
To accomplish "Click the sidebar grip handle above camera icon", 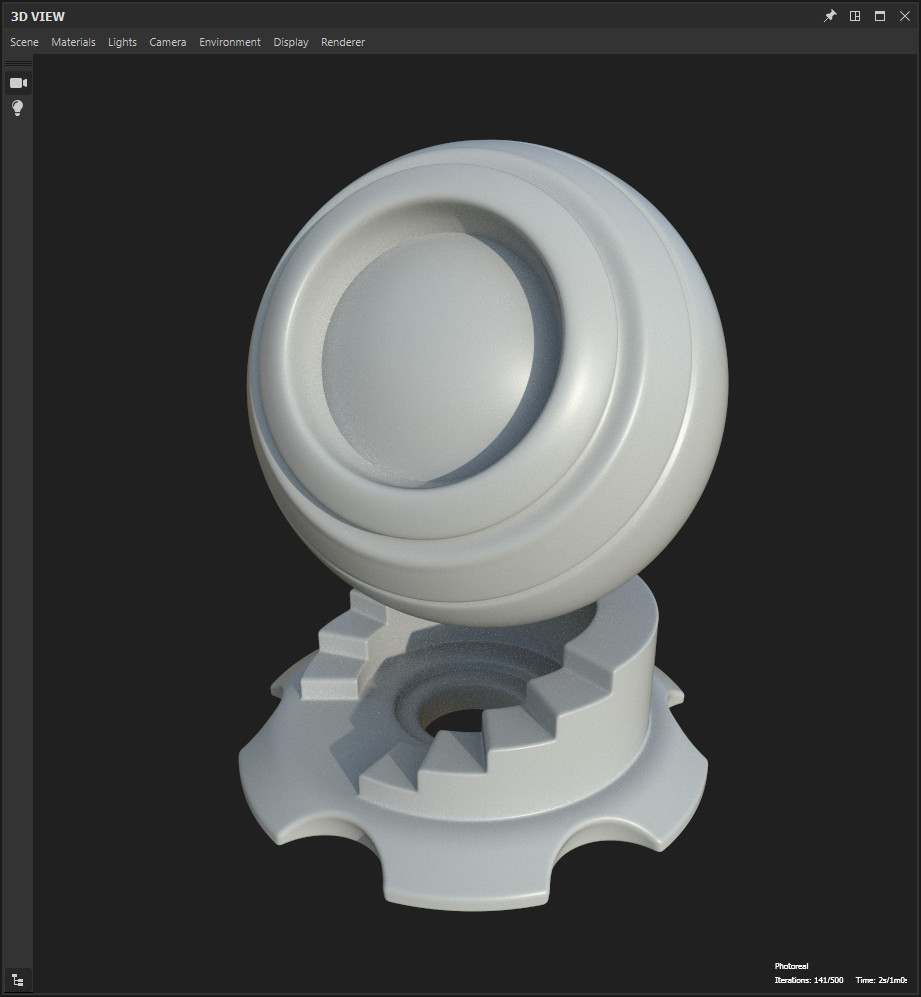I will (x=18, y=63).
